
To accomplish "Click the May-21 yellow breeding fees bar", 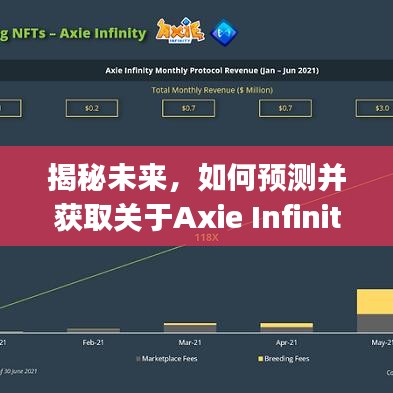I will click(x=375, y=302).
